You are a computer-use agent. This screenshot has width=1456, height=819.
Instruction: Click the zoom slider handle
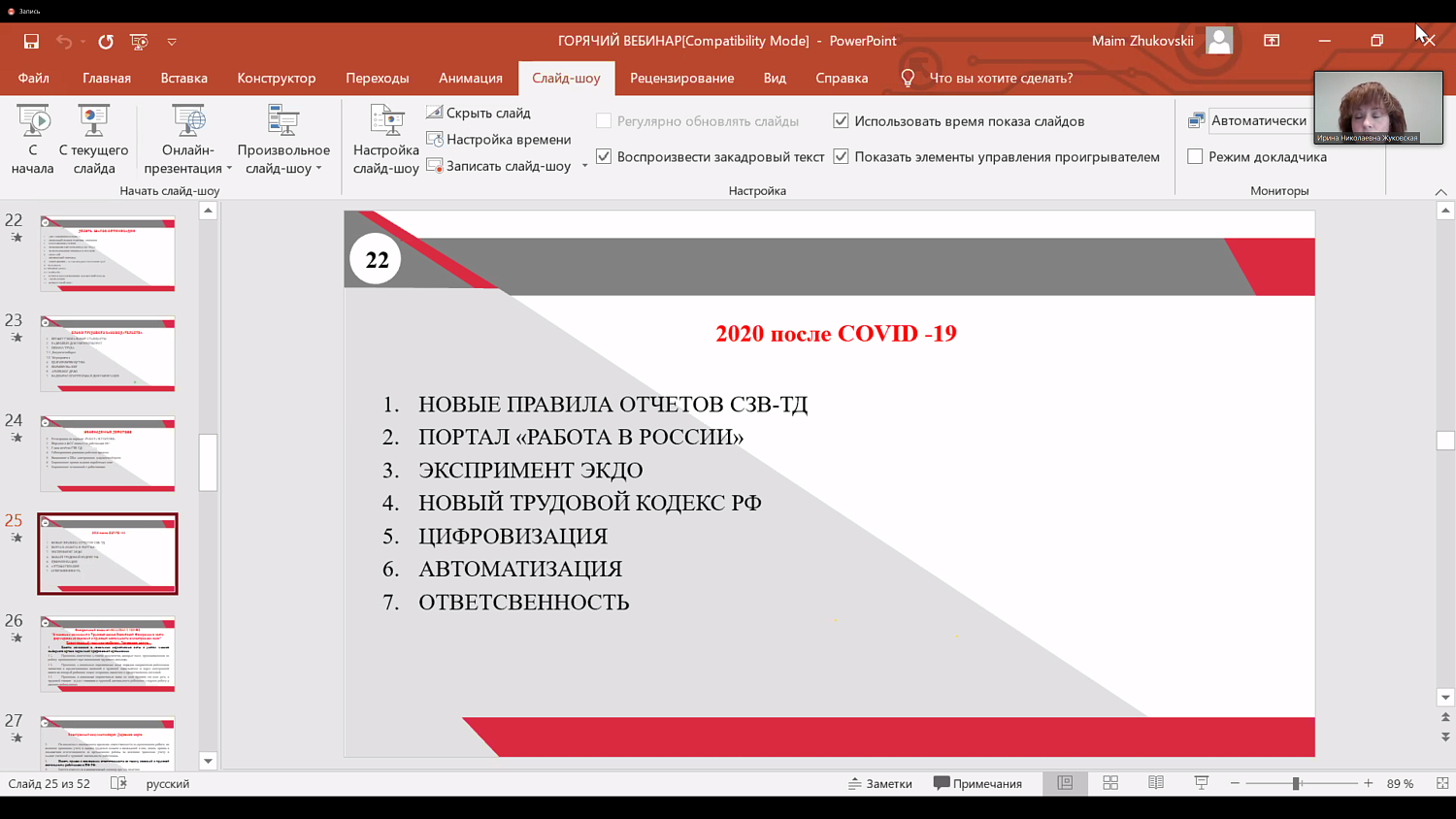point(1296,783)
